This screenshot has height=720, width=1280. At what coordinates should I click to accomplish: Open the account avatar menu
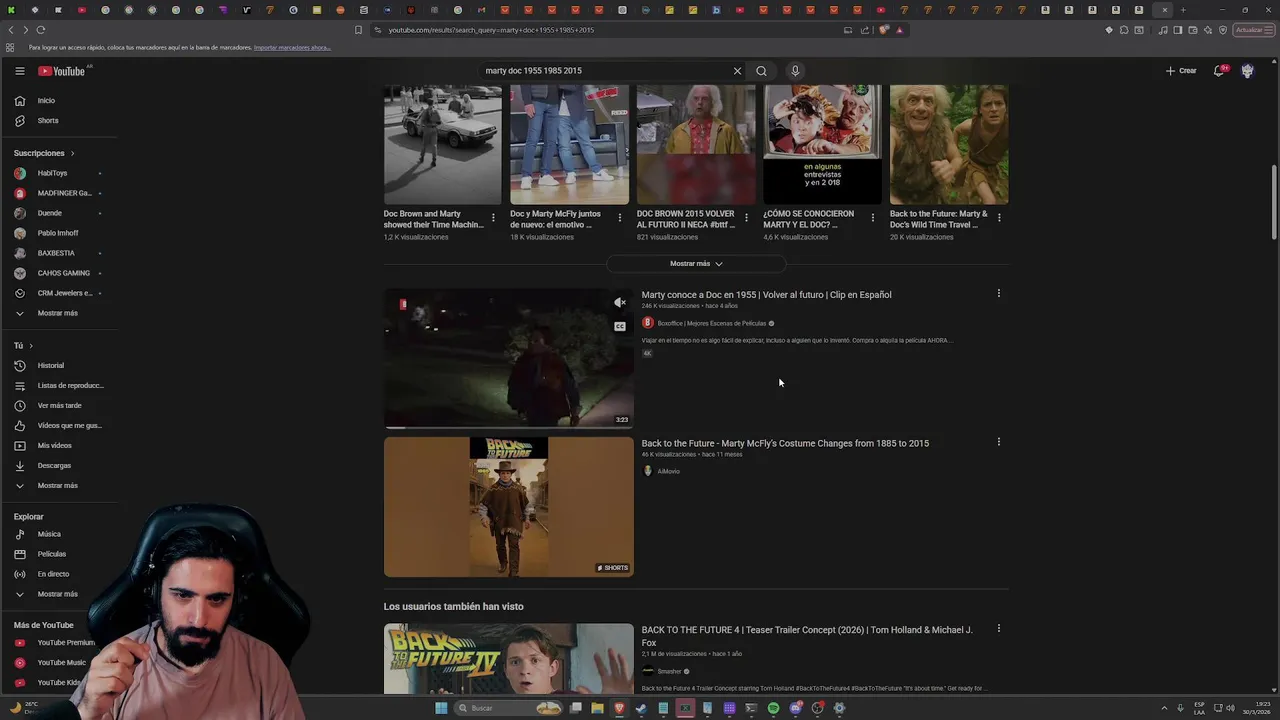pos(1247,71)
